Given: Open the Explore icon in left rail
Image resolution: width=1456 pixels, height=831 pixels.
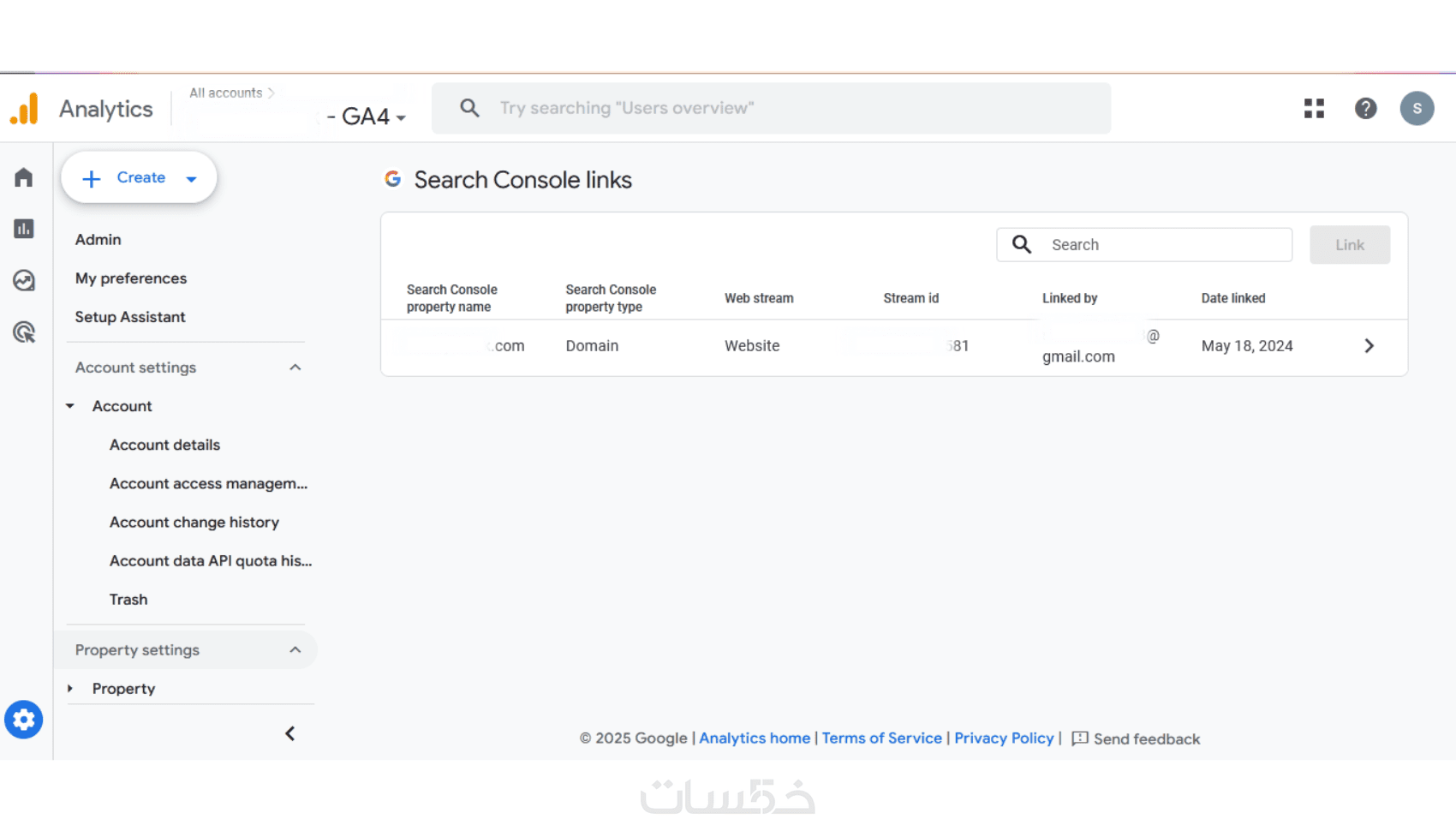Looking at the screenshot, I should (24, 280).
